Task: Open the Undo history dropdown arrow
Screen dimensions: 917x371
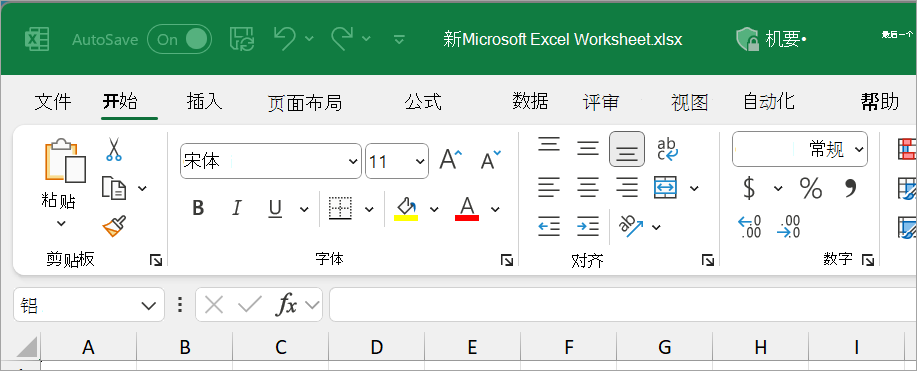Action: [309, 39]
